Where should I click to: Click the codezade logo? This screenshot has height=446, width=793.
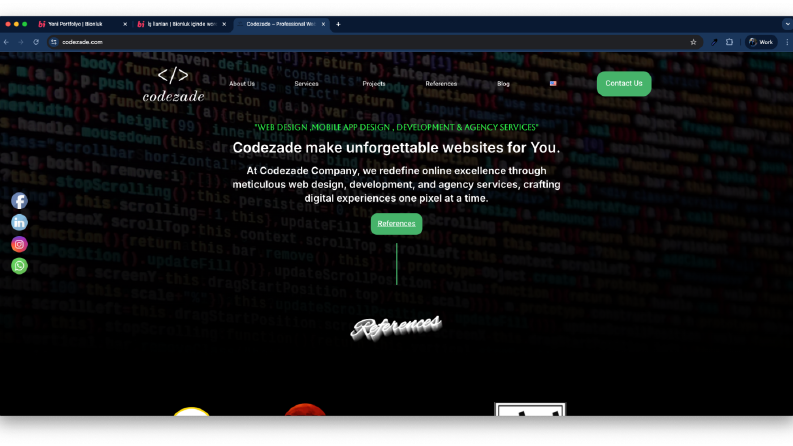pos(173,84)
